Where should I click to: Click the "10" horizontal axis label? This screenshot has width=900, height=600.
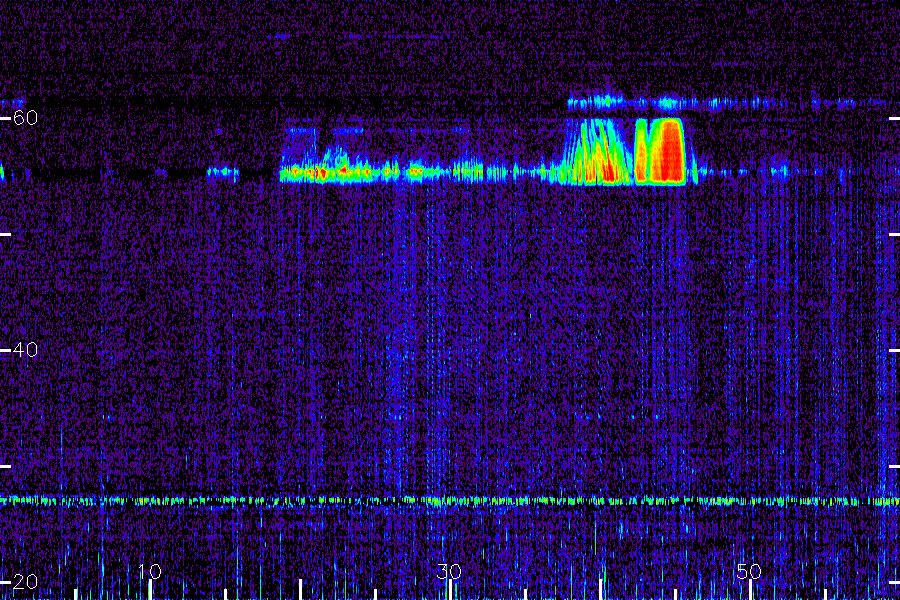(x=150, y=571)
